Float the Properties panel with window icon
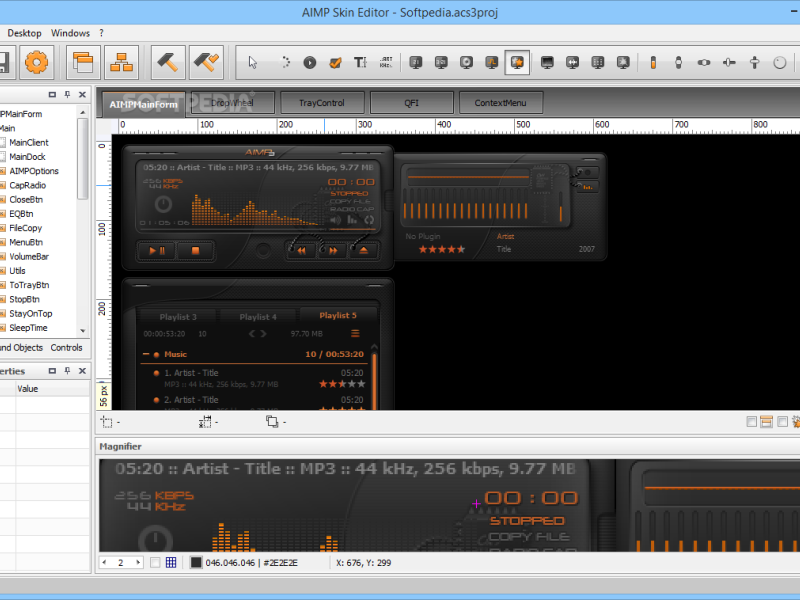 [x=52, y=371]
